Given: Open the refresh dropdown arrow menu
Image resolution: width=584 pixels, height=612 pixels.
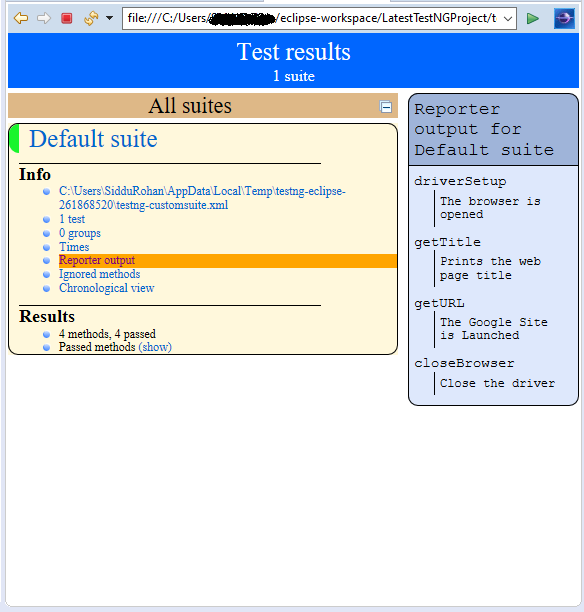Looking at the screenshot, I should (109, 18).
